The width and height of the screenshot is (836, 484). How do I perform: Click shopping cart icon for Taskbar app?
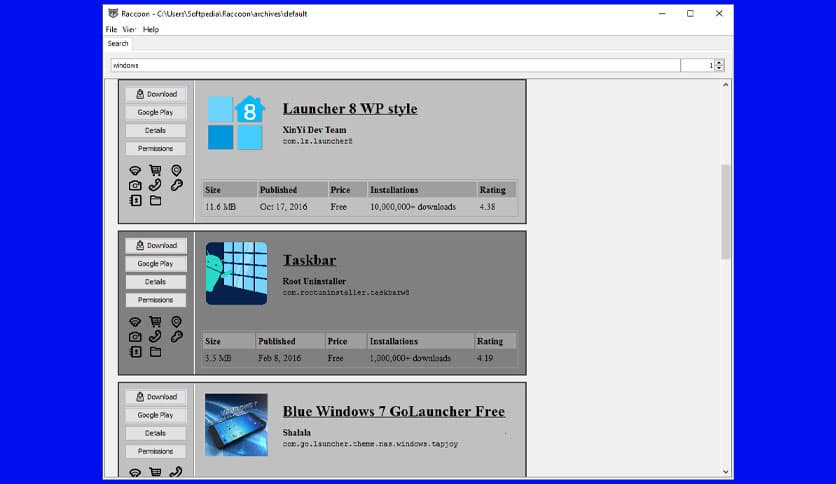click(155, 322)
